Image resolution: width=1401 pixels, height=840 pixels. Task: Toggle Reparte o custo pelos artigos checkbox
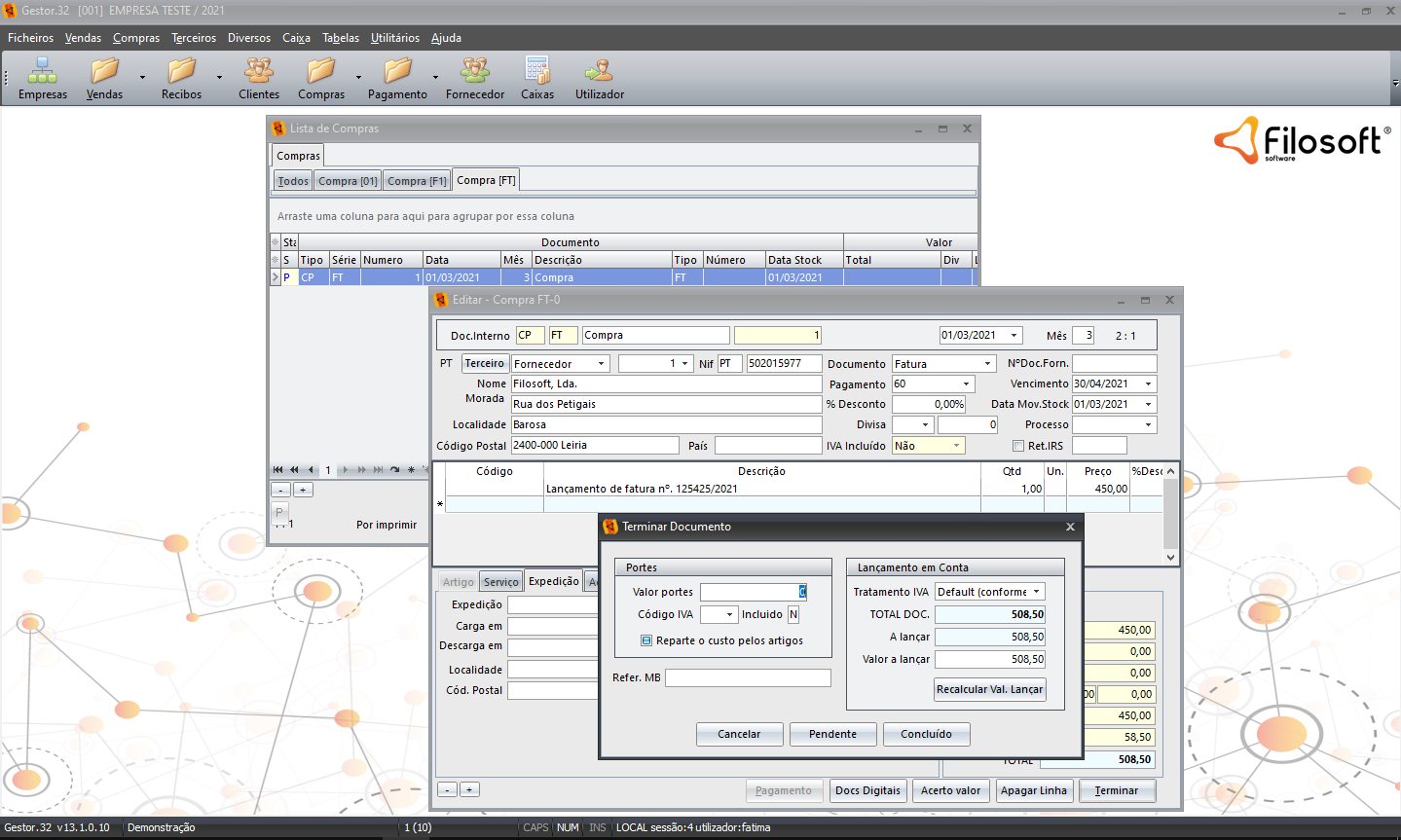[646, 640]
